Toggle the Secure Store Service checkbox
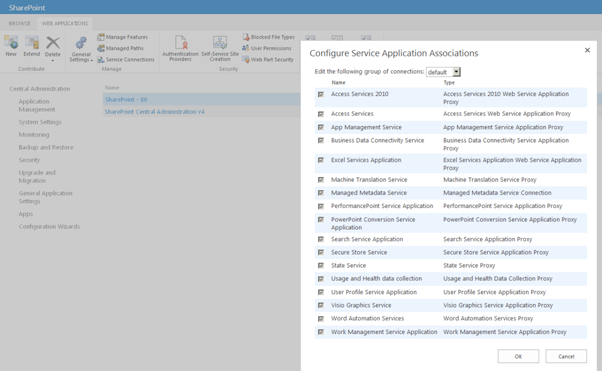 pos(321,252)
